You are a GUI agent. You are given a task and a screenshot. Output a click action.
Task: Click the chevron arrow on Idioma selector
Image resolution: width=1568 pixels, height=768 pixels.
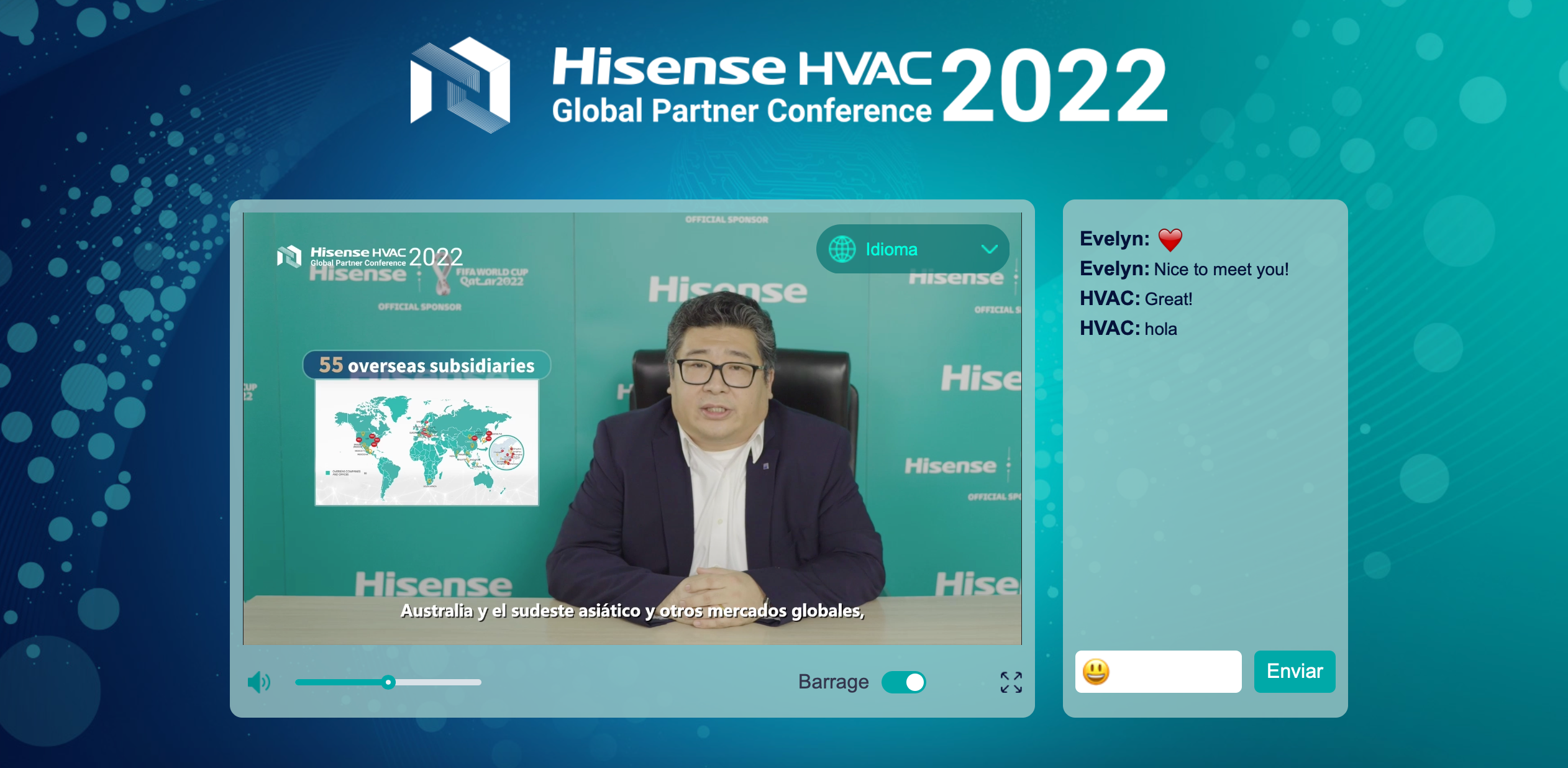tap(989, 250)
